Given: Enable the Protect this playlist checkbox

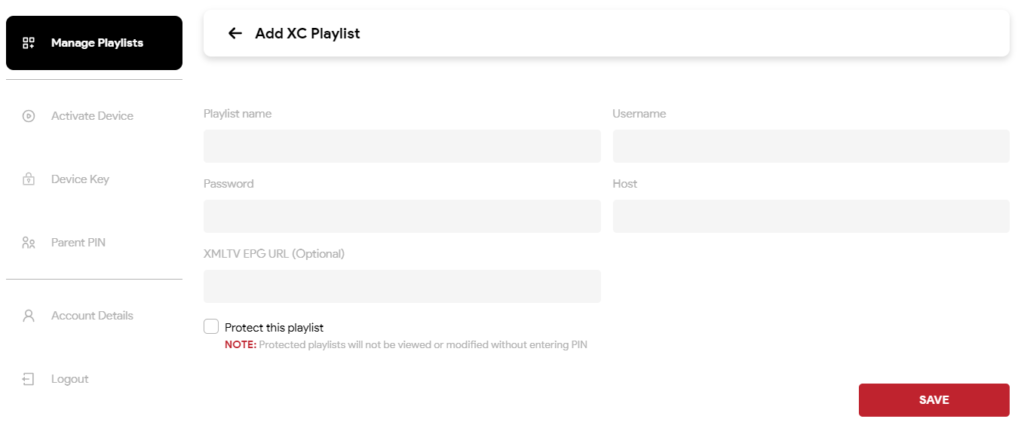Looking at the screenshot, I should pyautogui.click(x=211, y=326).
